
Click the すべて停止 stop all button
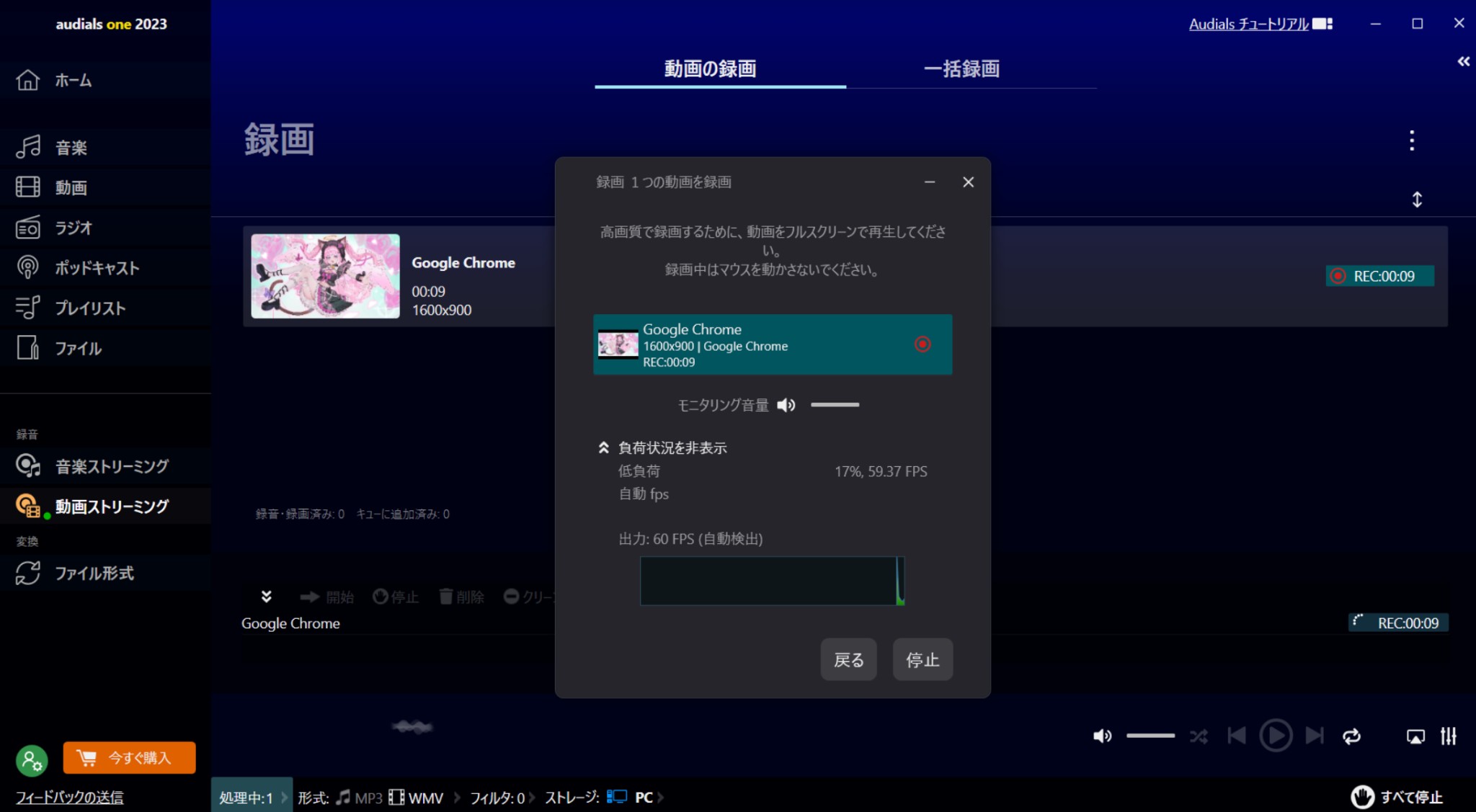pos(1397,796)
